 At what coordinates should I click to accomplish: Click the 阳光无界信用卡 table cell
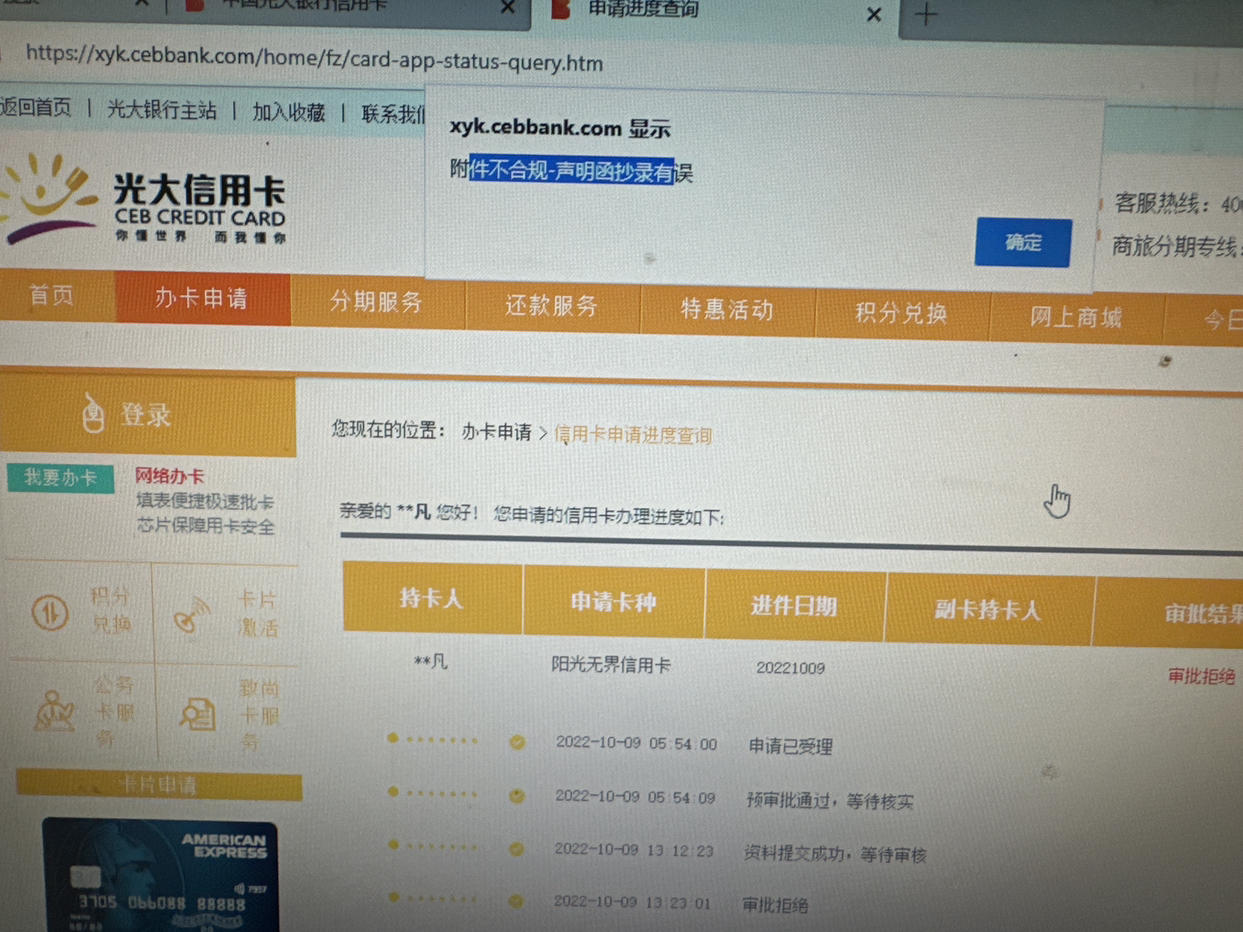coord(611,664)
